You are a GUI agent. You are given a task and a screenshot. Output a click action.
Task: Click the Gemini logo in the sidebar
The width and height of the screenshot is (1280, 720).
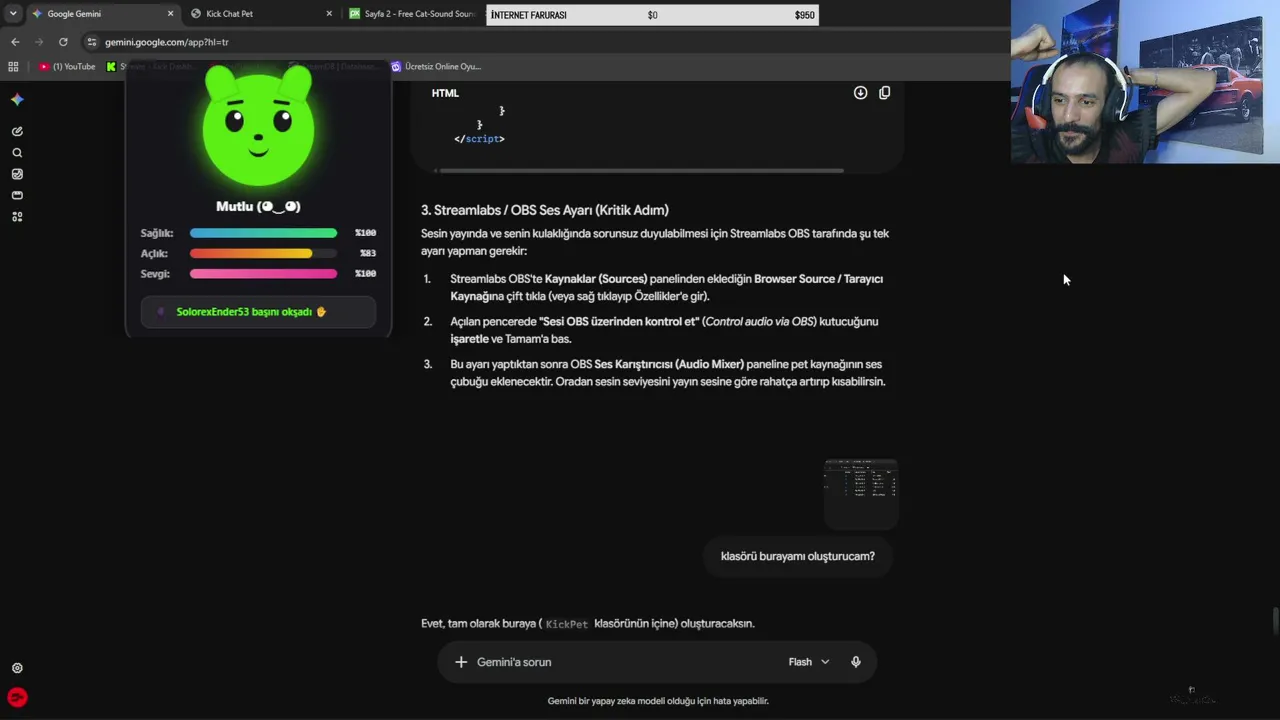tap(17, 99)
